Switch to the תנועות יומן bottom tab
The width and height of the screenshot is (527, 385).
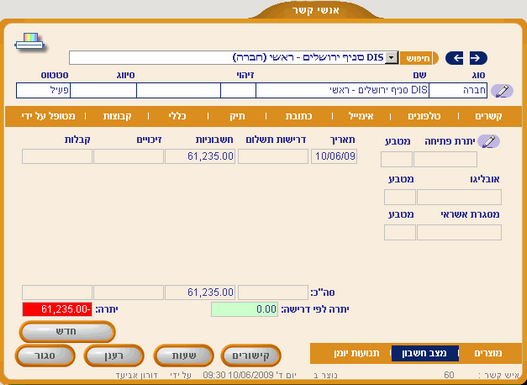tap(357, 353)
